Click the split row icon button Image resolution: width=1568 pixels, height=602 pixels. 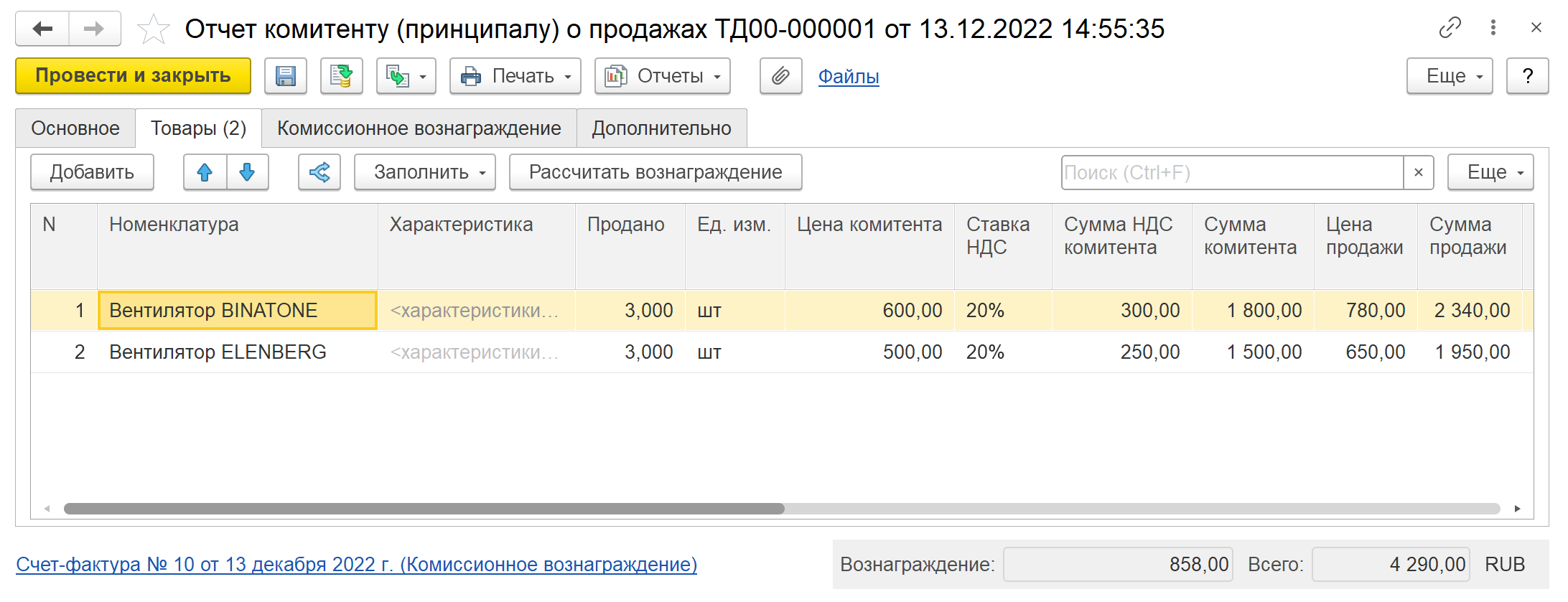tap(319, 172)
